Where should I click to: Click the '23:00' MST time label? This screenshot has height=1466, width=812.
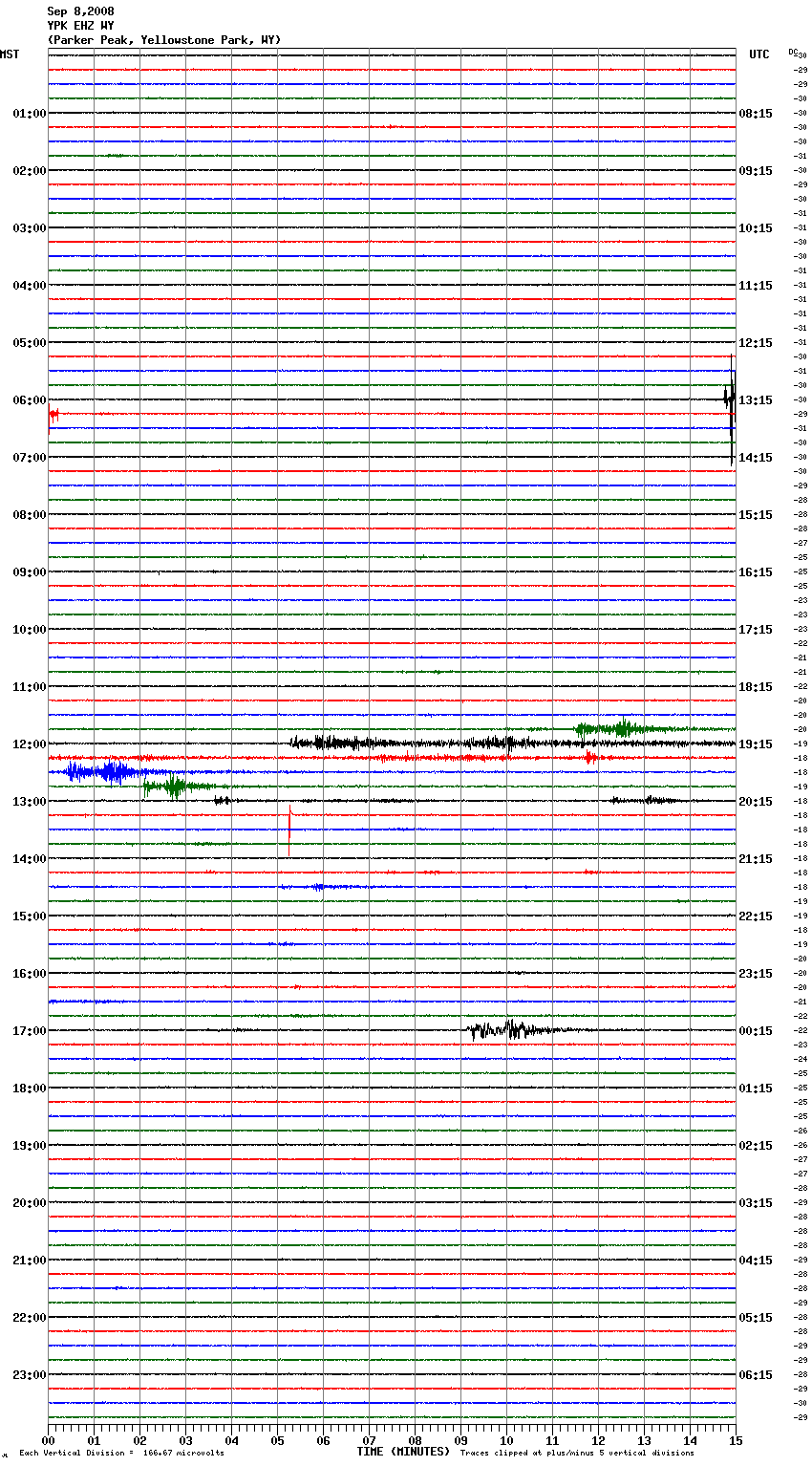(30, 1375)
